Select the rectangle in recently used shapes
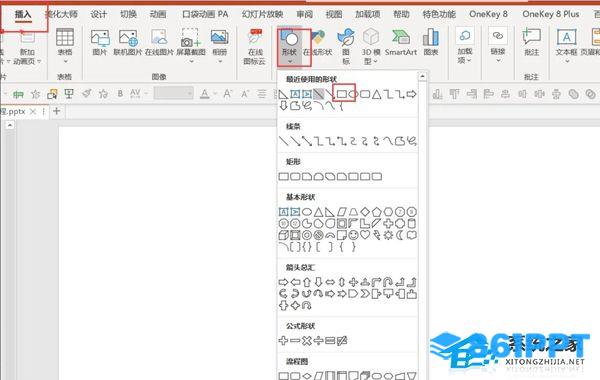Viewport: 600px width, 380px height. pyautogui.click(x=342, y=94)
